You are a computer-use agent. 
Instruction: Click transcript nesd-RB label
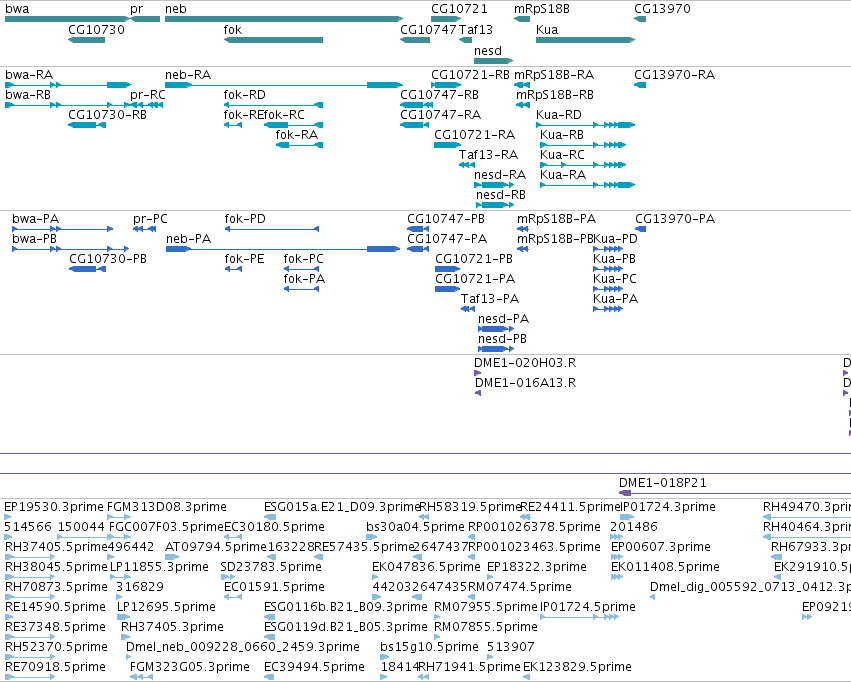pos(500,195)
